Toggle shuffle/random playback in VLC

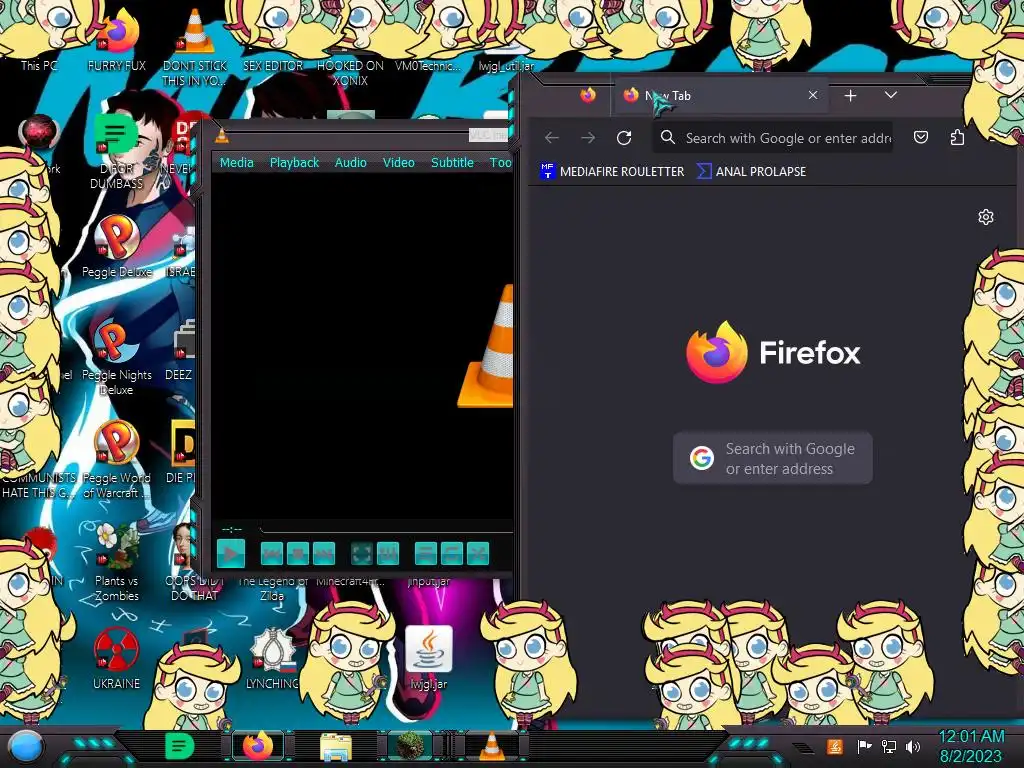point(478,554)
